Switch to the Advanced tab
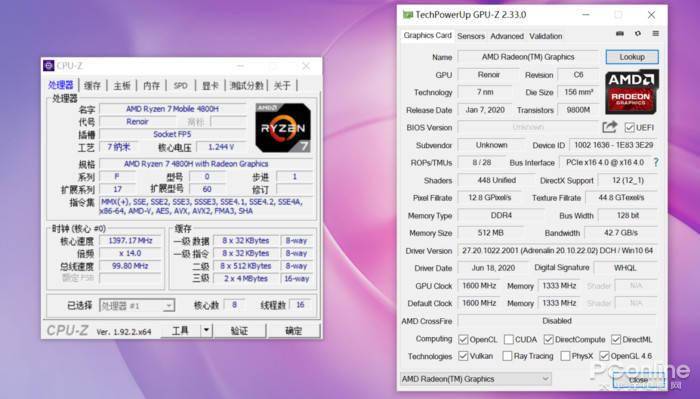This screenshot has width=700, height=399. click(507, 36)
